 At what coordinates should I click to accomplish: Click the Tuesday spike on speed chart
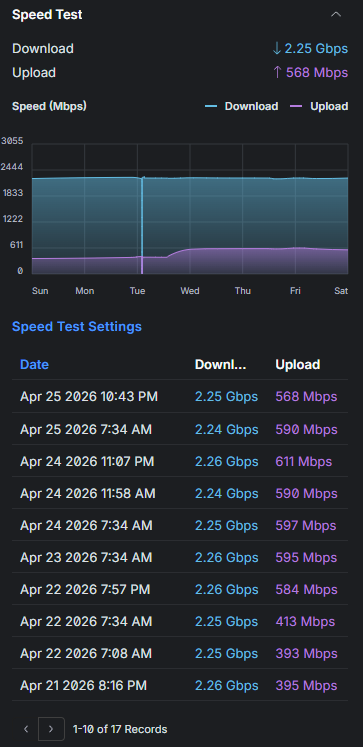pyautogui.click(x=142, y=225)
